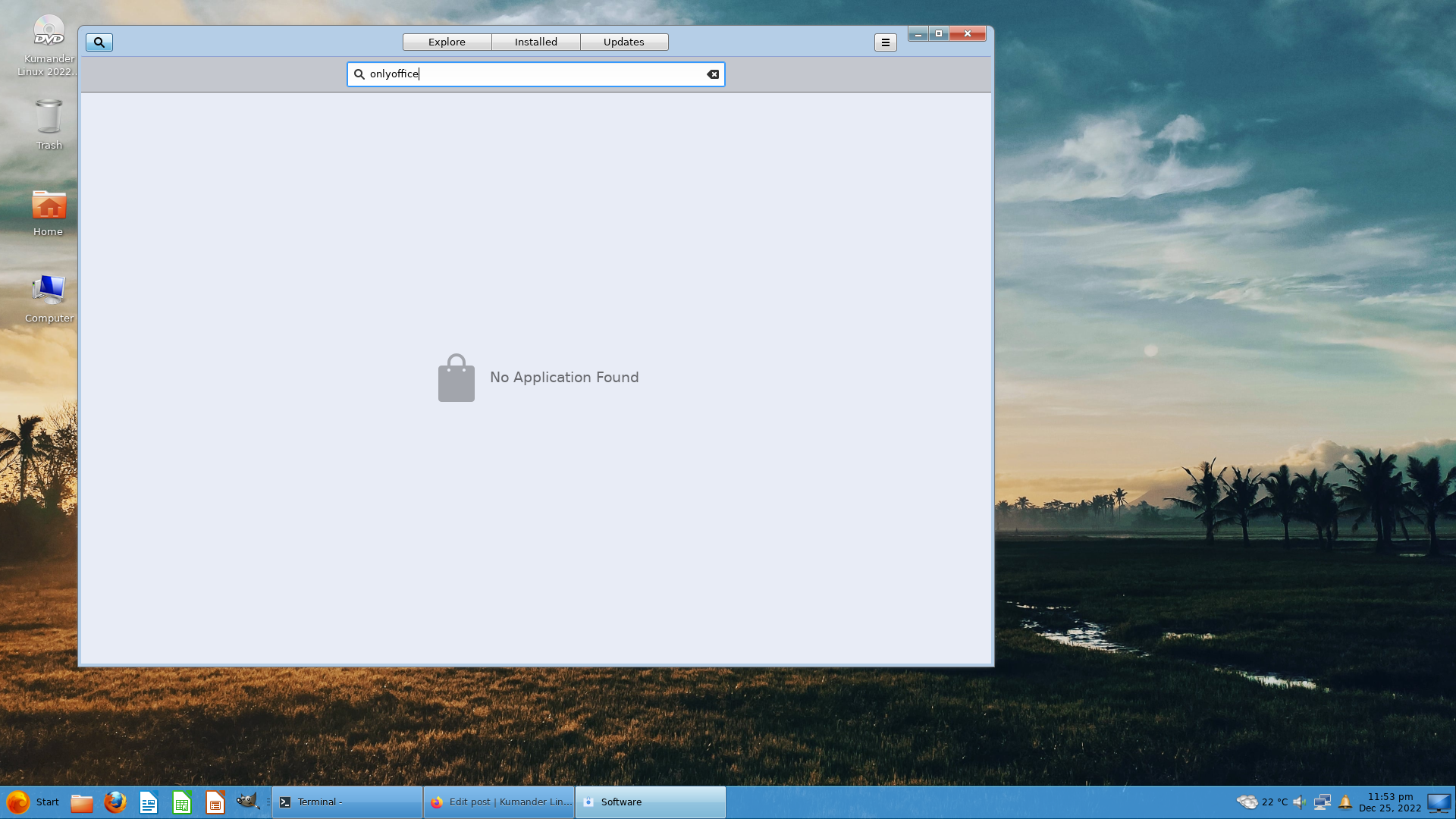The height and width of the screenshot is (819, 1456).
Task: Launch Firefox from taskbar quick launch
Action: (115, 802)
